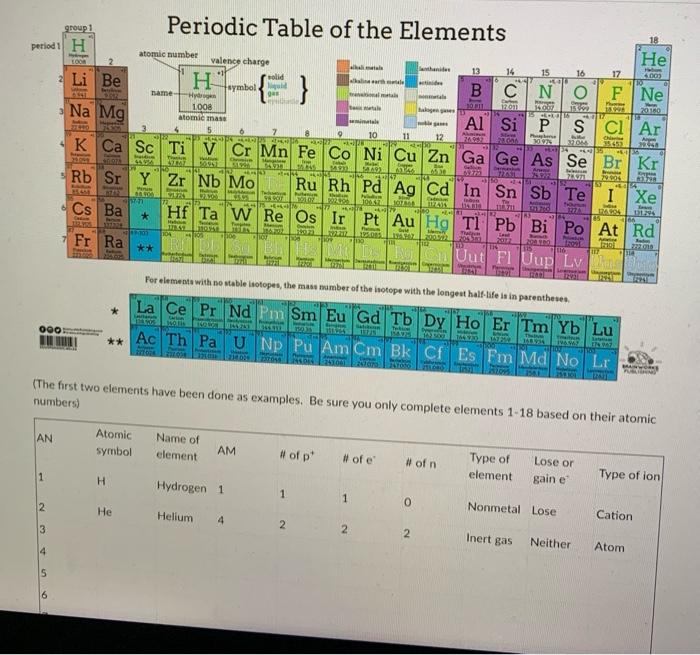Screen dimensions: 700x655
Task: Click the 'Periodic Table of the Elements' title
Action: (x=336, y=28)
